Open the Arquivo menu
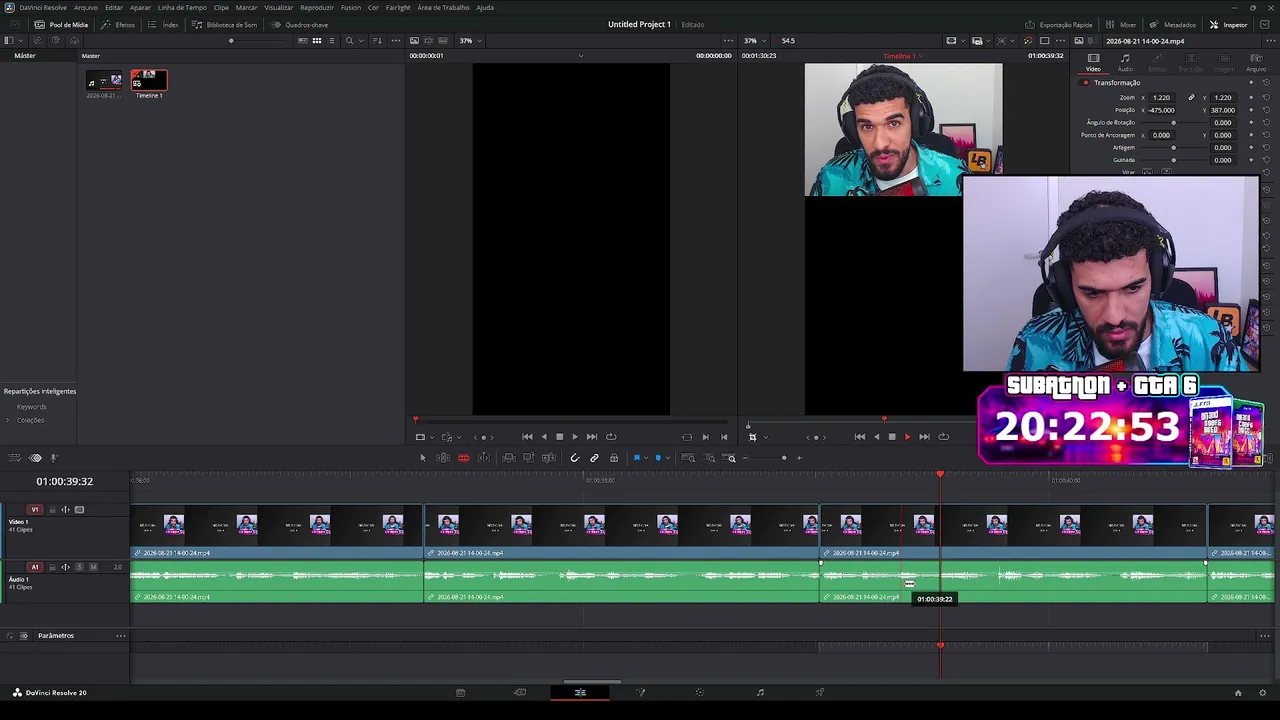Image resolution: width=1280 pixels, height=720 pixels. coord(86,7)
